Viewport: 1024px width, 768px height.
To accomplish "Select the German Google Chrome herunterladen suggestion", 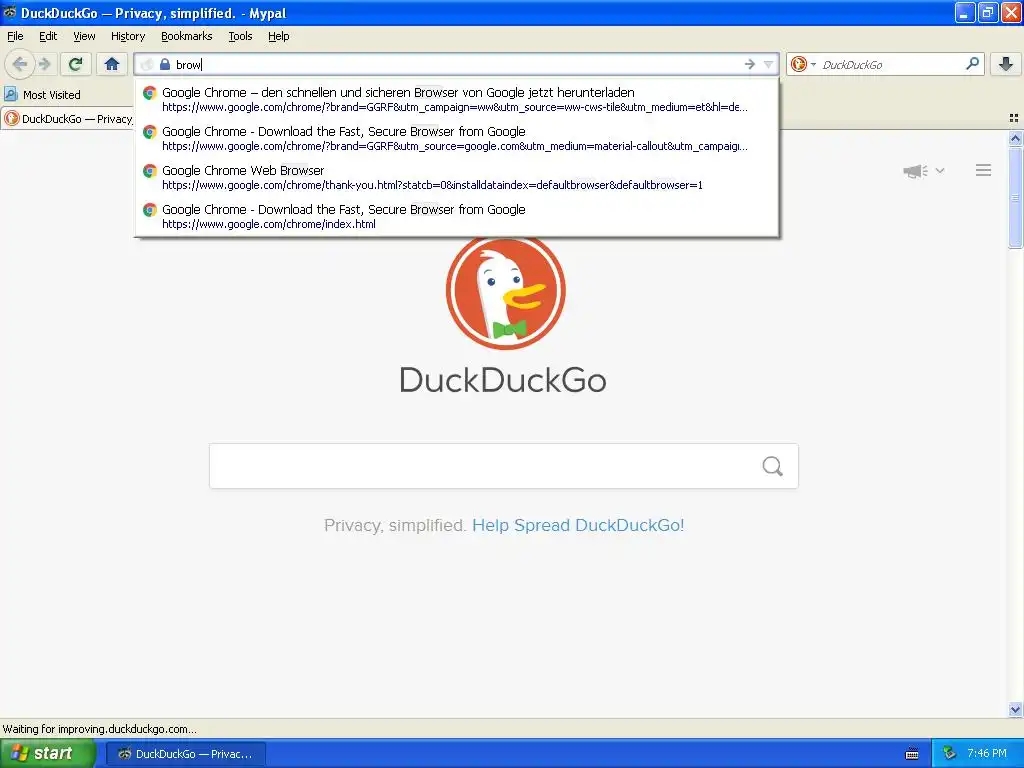I will [456, 99].
